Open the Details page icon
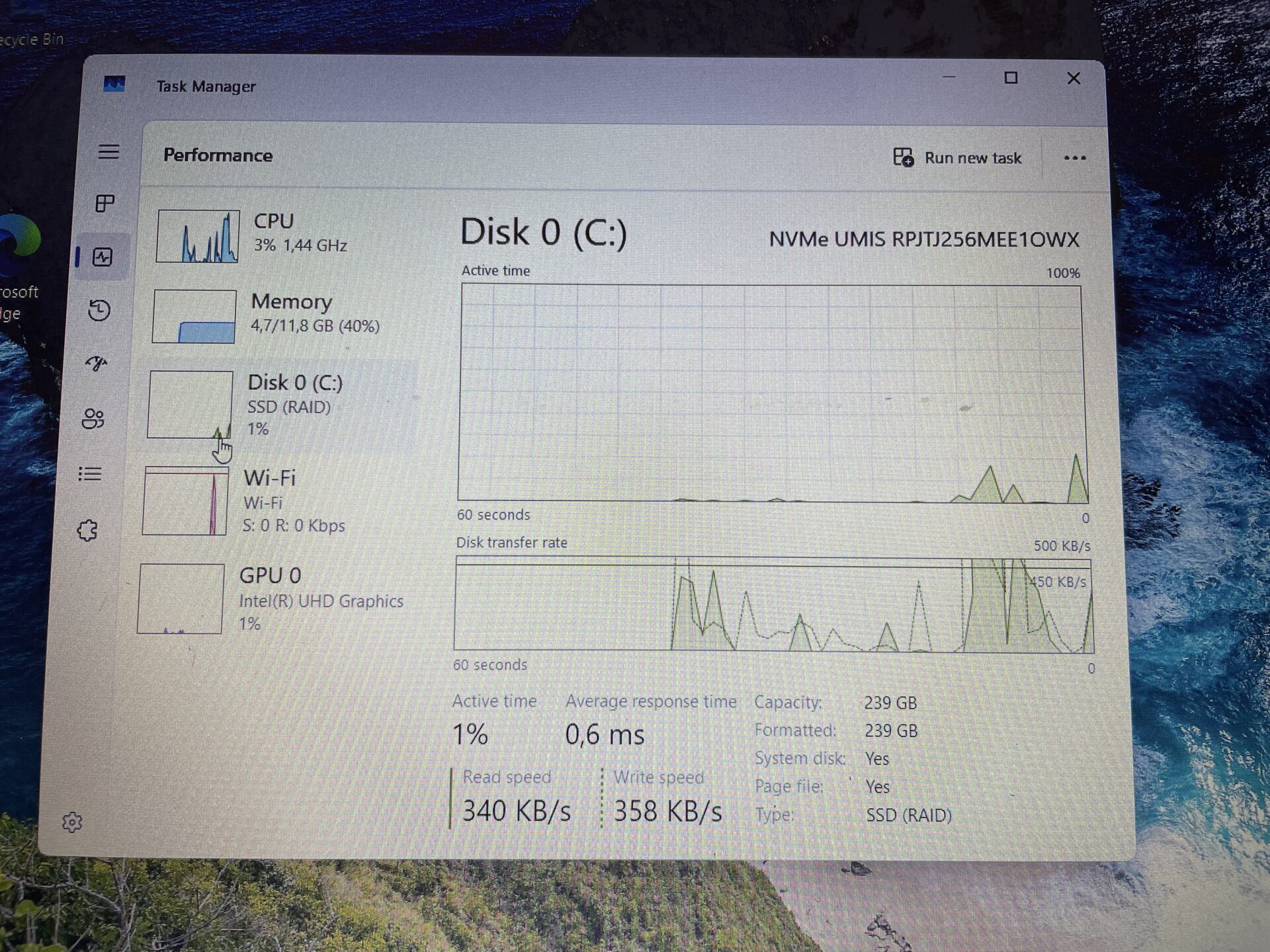1270x952 pixels. (90, 474)
